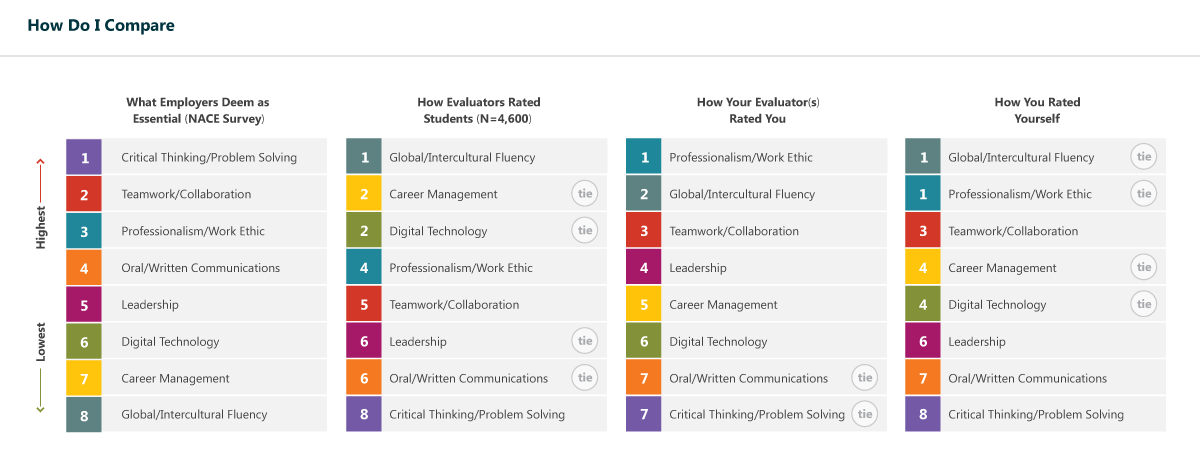Click the tie badge on Digital Technology, rank 4
This screenshot has height=449, width=1200.
pyautogui.click(x=1144, y=304)
